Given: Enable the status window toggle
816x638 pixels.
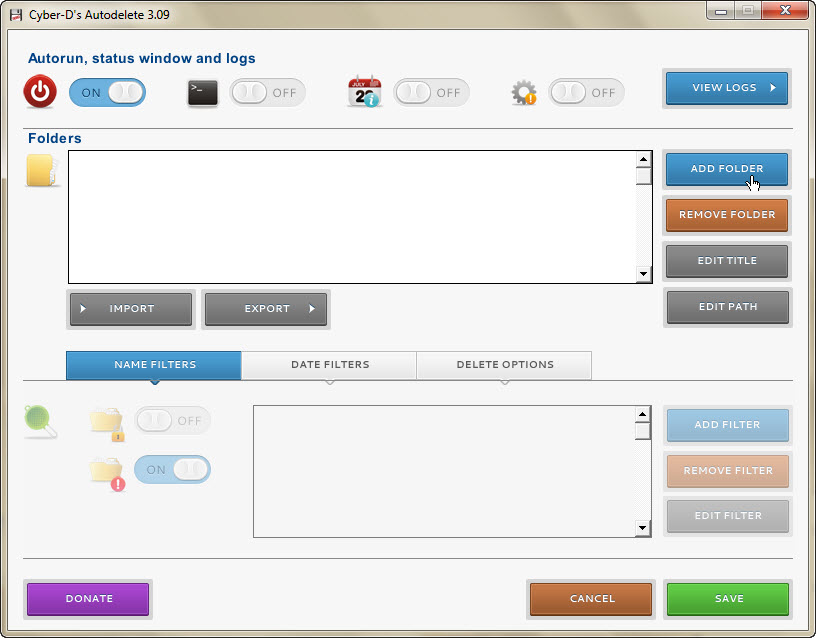Looking at the screenshot, I should click(x=267, y=93).
